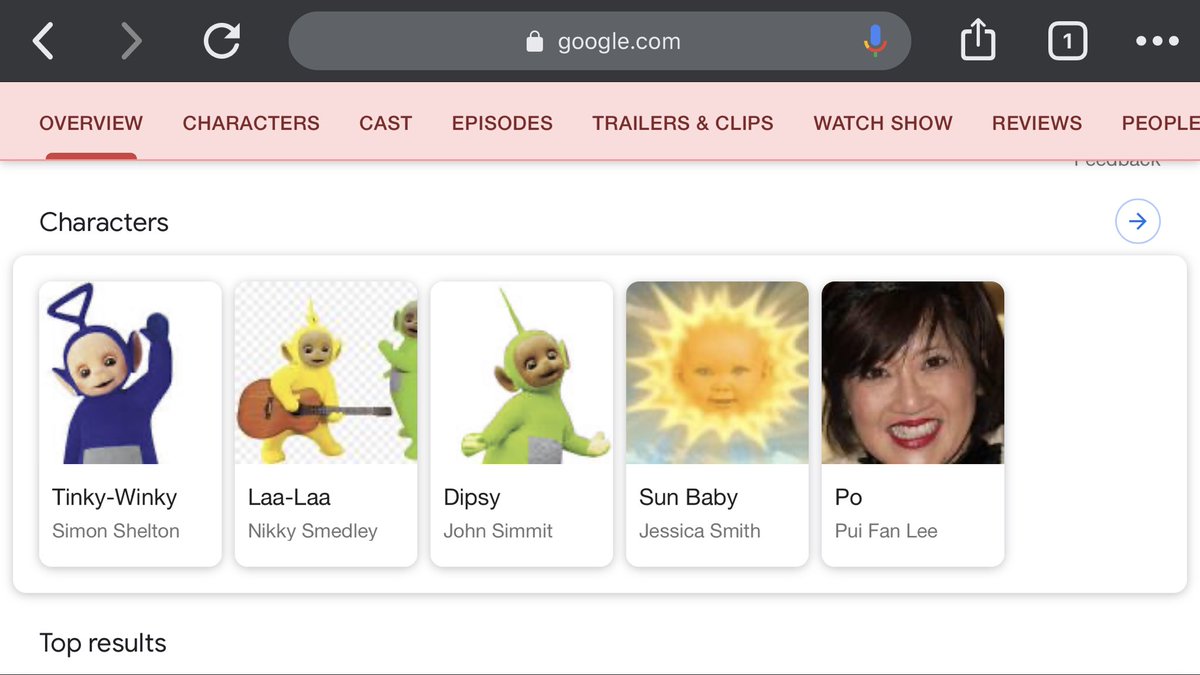This screenshot has width=1200, height=675.
Task: Tap the lock icon in the address bar
Action: tap(534, 41)
